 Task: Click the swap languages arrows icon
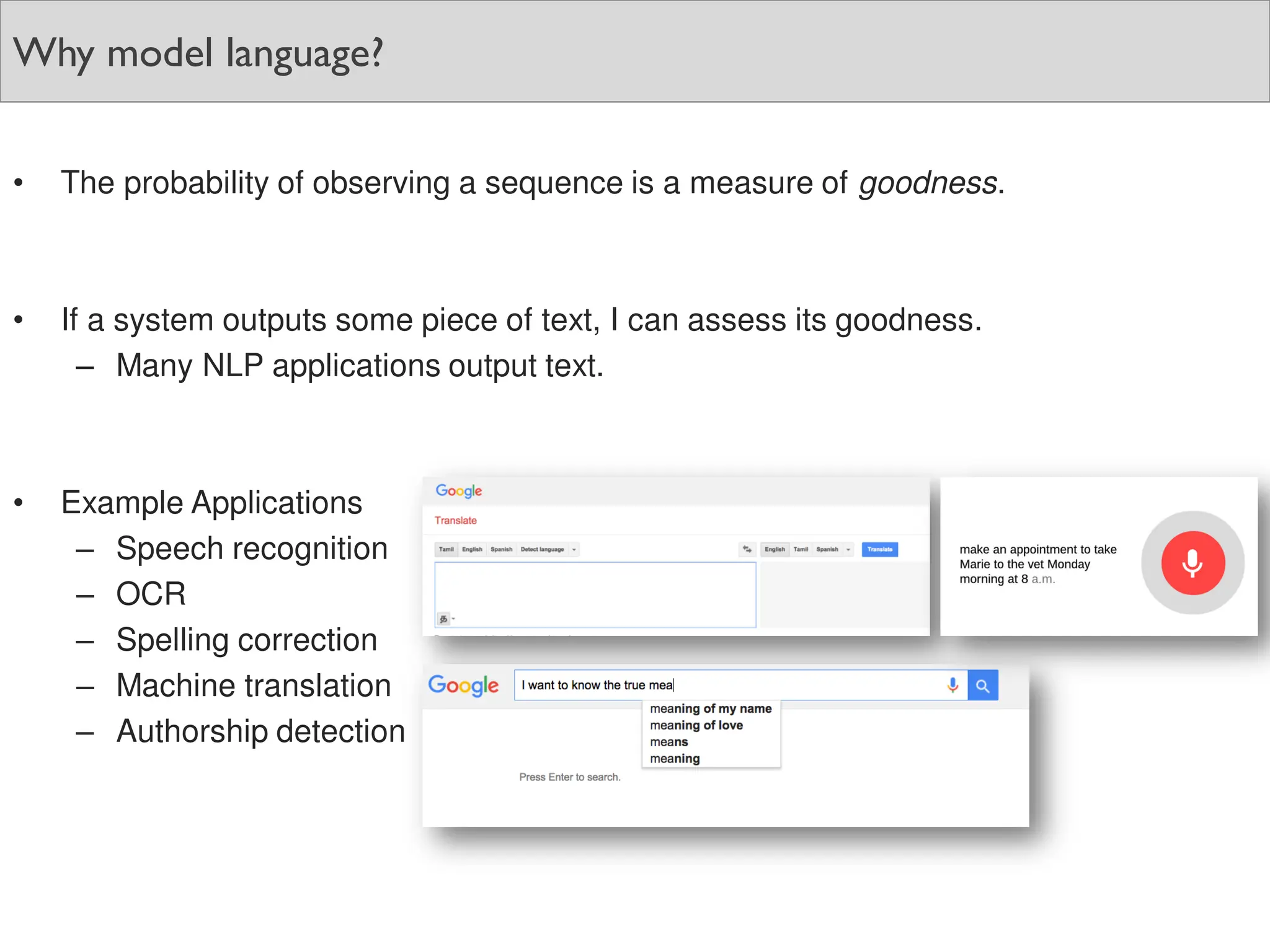click(x=747, y=549)
